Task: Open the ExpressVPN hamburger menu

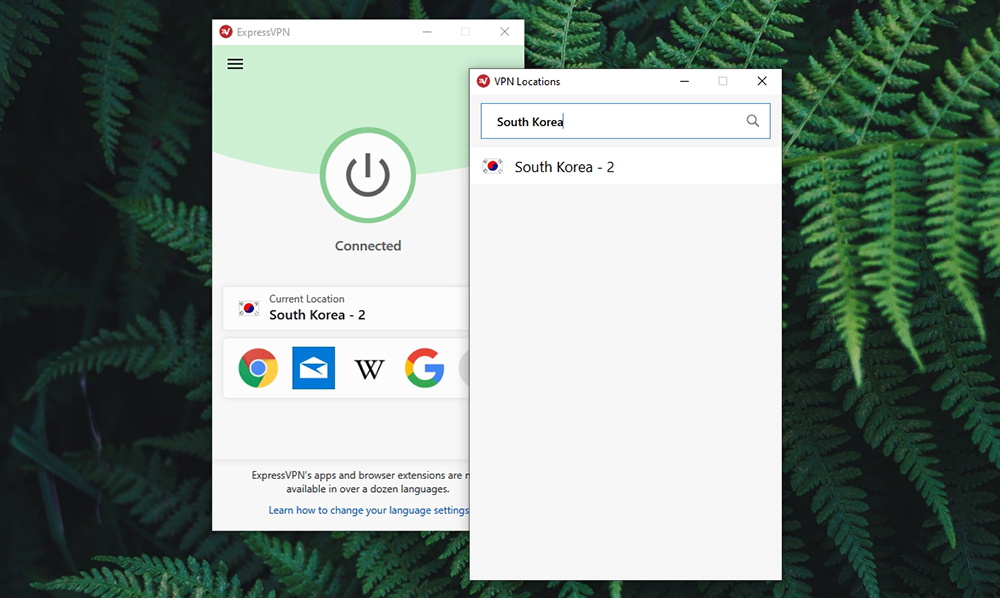Action: tap(235, 64)
